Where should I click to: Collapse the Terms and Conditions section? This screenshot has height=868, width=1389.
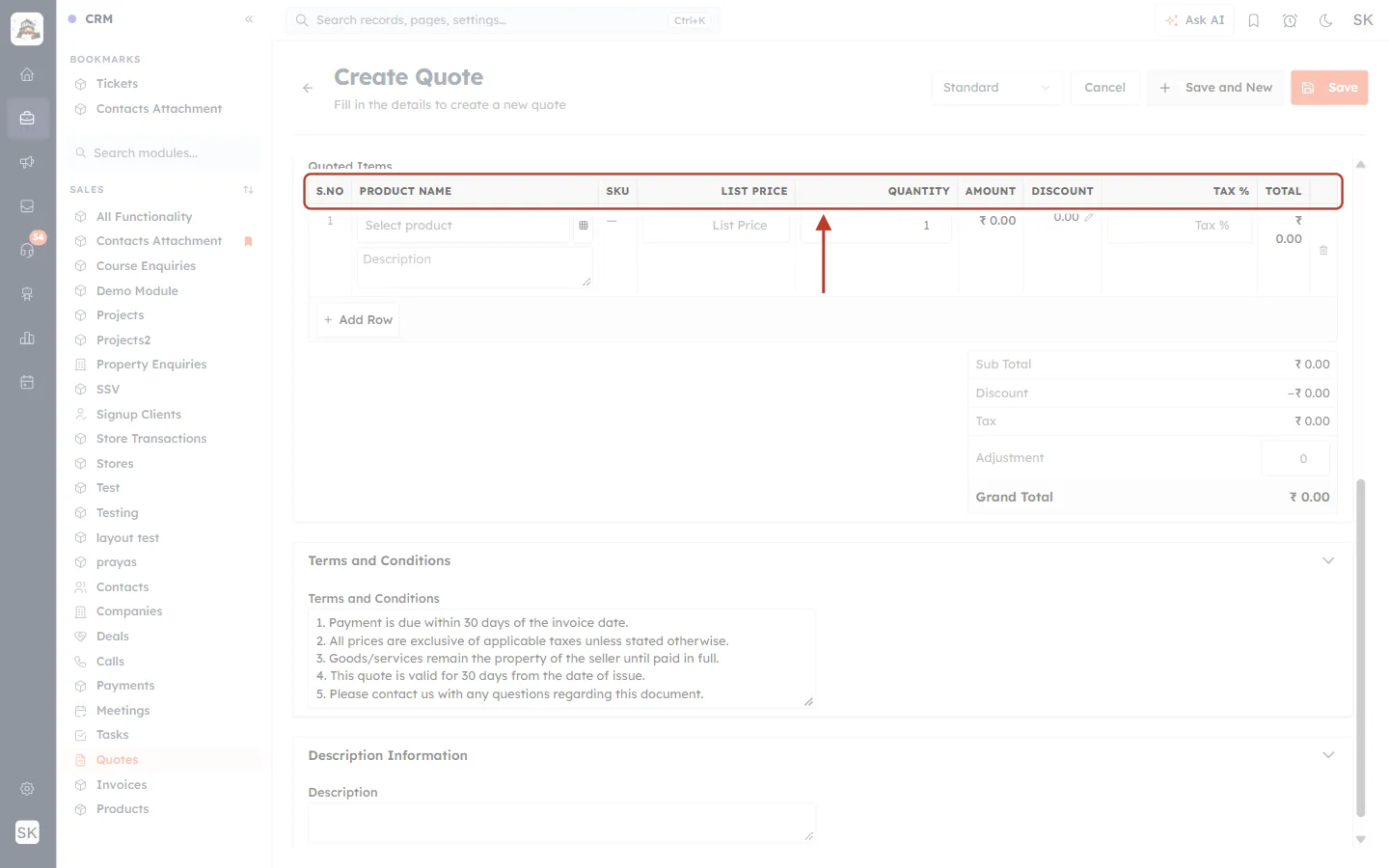(1328, 560)
